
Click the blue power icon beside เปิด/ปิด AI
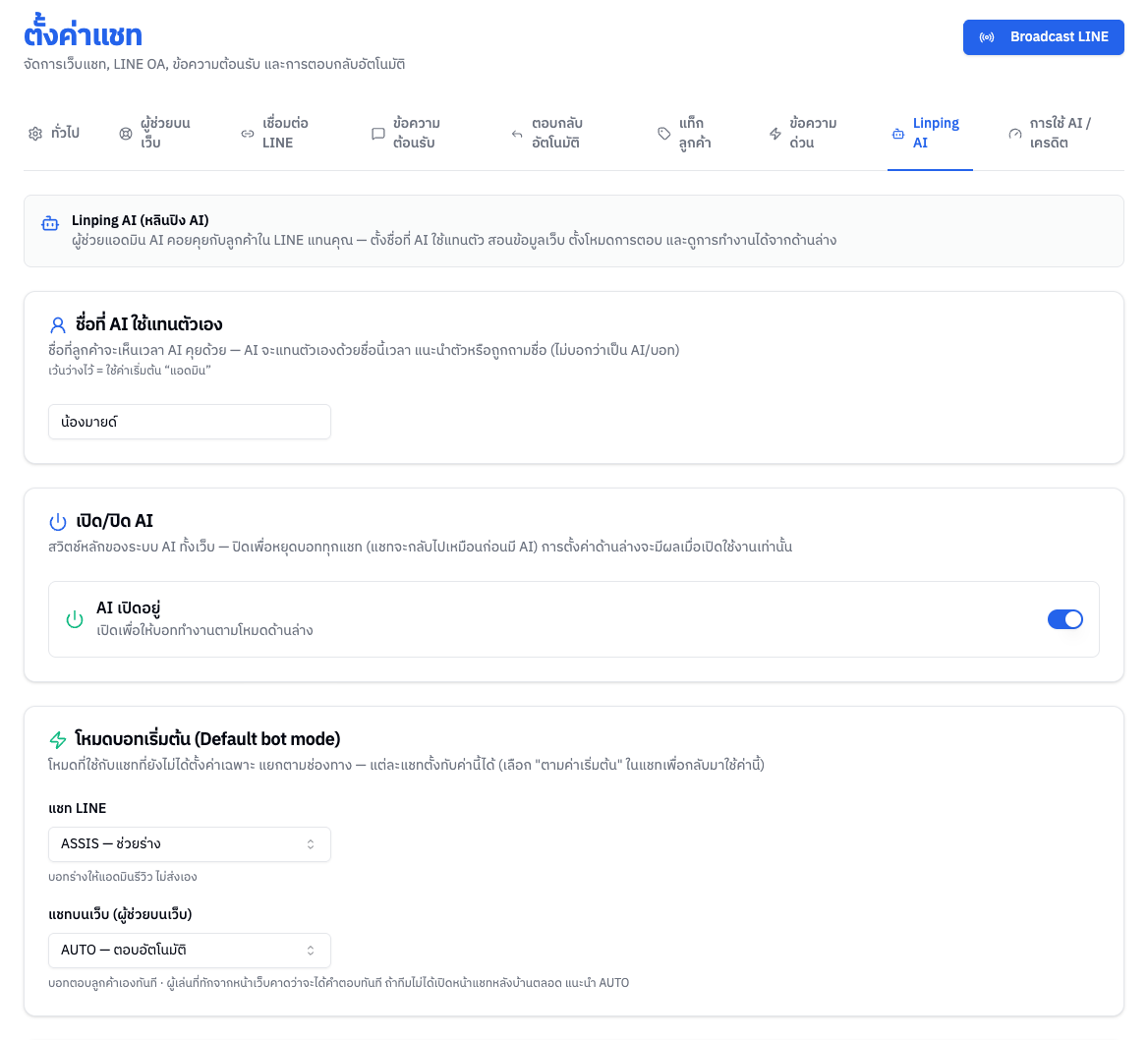point(58,521)
